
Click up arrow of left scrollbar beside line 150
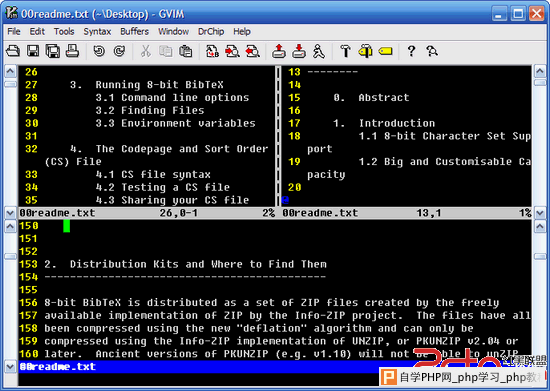[10, 226]
